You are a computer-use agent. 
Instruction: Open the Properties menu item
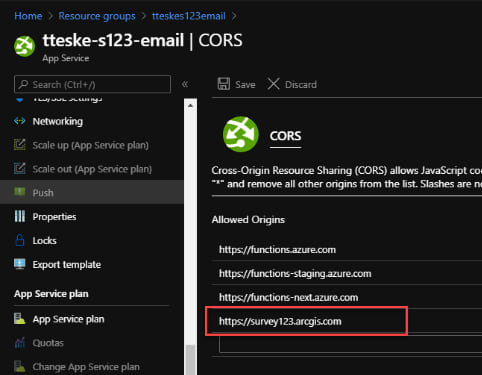coord(54,217)
